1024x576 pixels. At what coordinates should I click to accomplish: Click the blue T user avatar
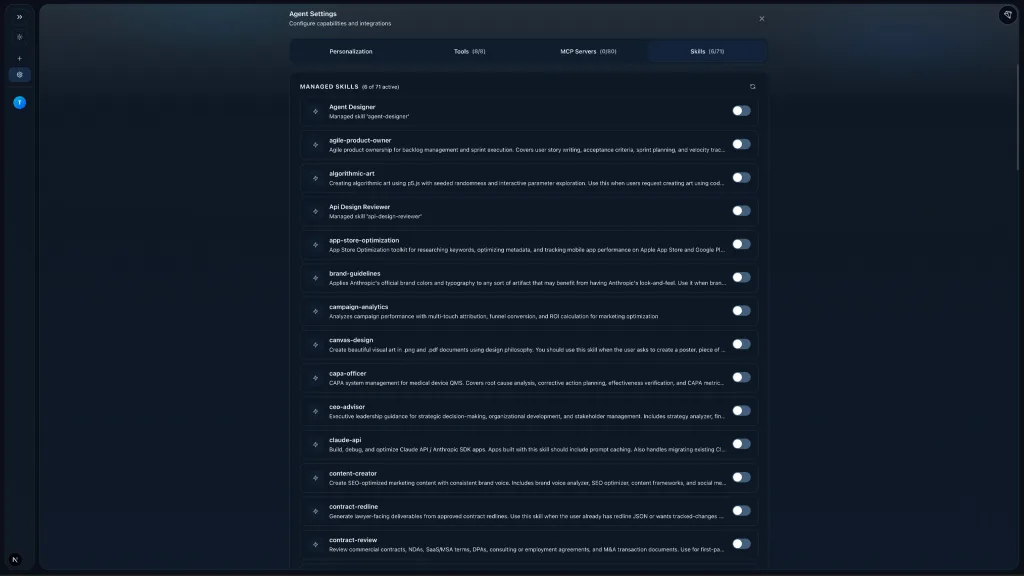pyautogui.click(x=19, y=102)
